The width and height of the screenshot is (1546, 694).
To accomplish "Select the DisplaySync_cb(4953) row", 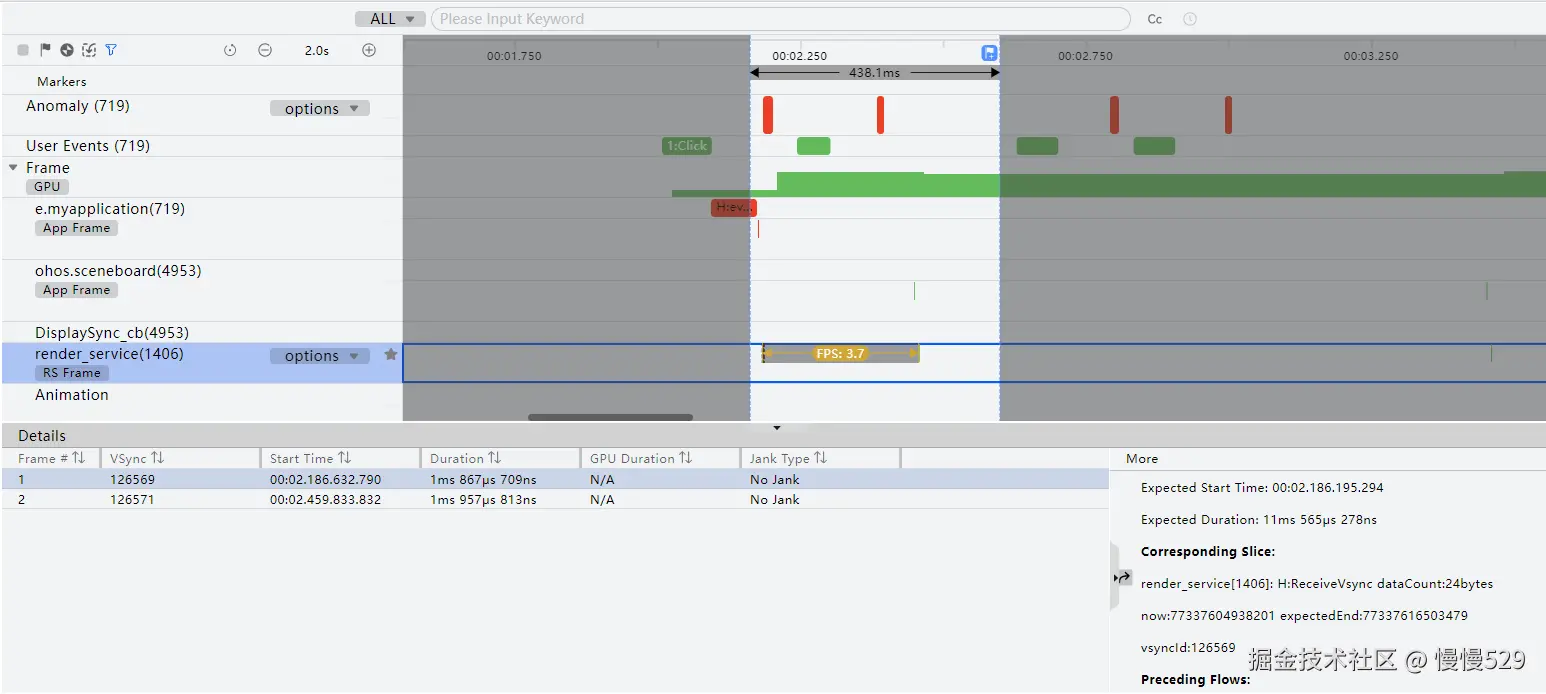I will (x=112, y=333).
